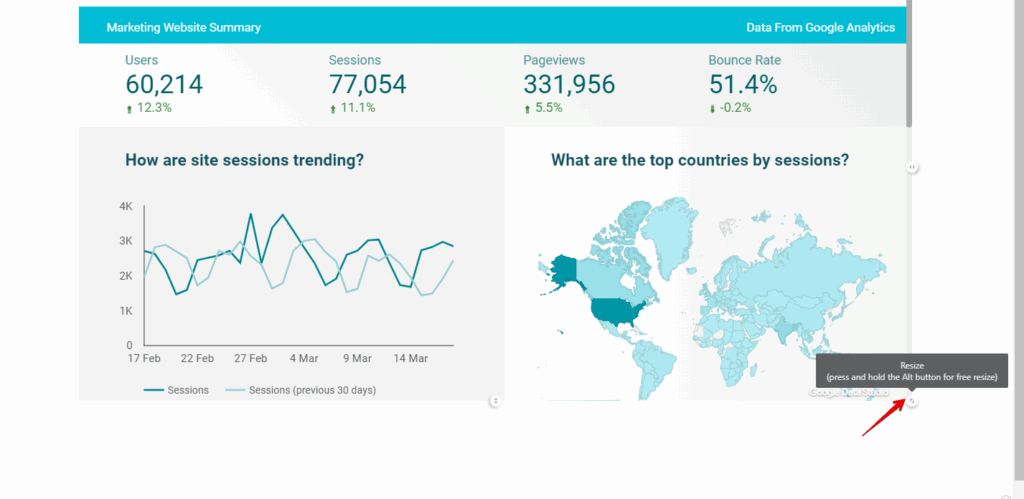Image resolution: width=1024 pixels, height=499 pixels.
Task: Click the vertical scrollbar thumb on the embed
Action: (x=909, y=65)
